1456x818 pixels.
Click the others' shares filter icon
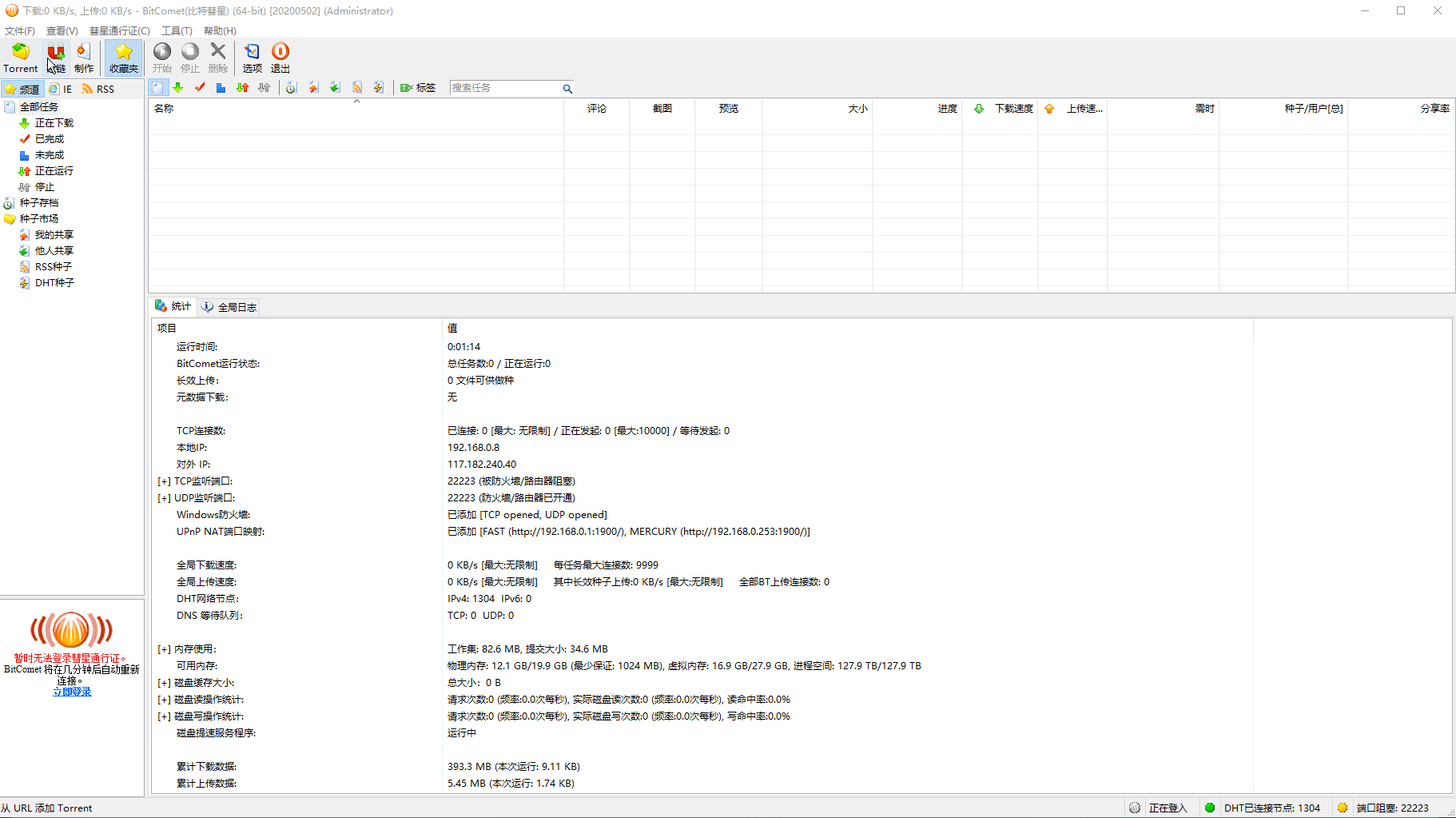pyautogui.click(x=335, y=88)
